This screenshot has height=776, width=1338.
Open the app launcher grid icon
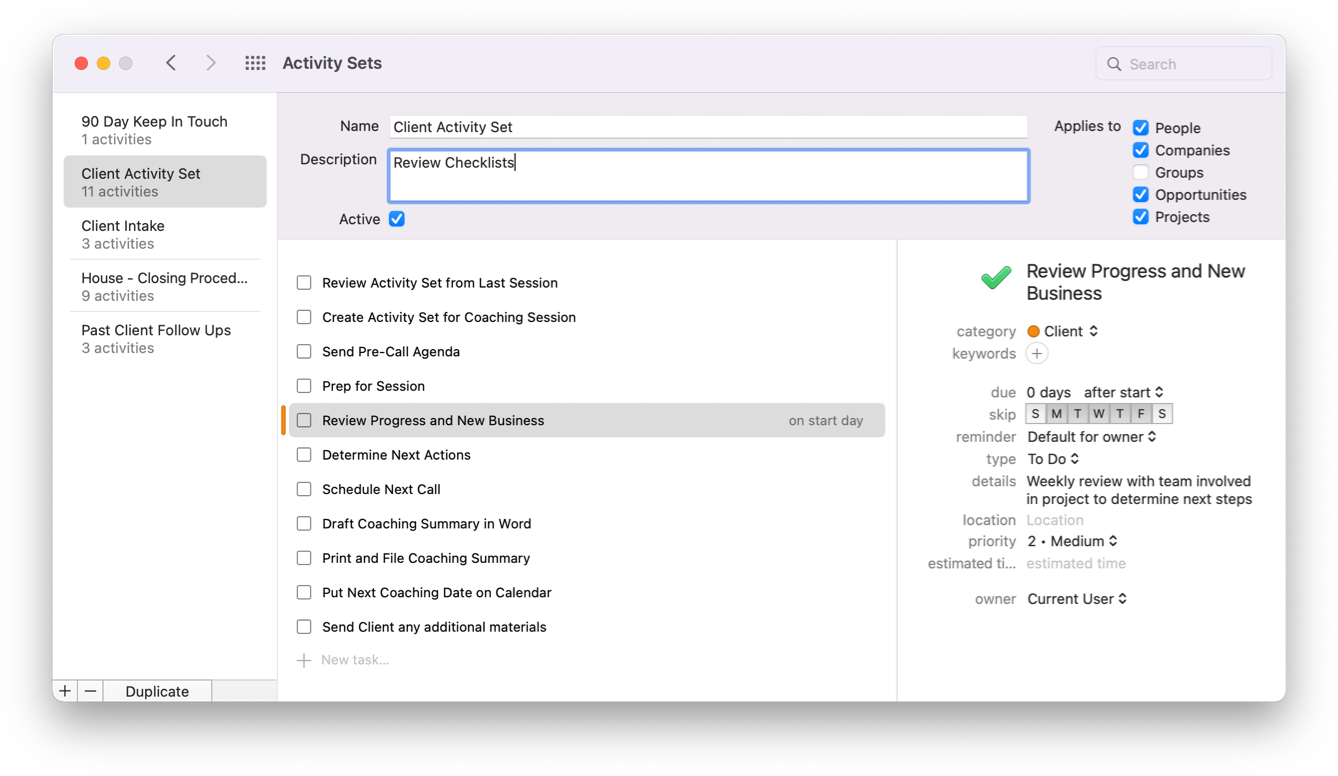[255, 62]
